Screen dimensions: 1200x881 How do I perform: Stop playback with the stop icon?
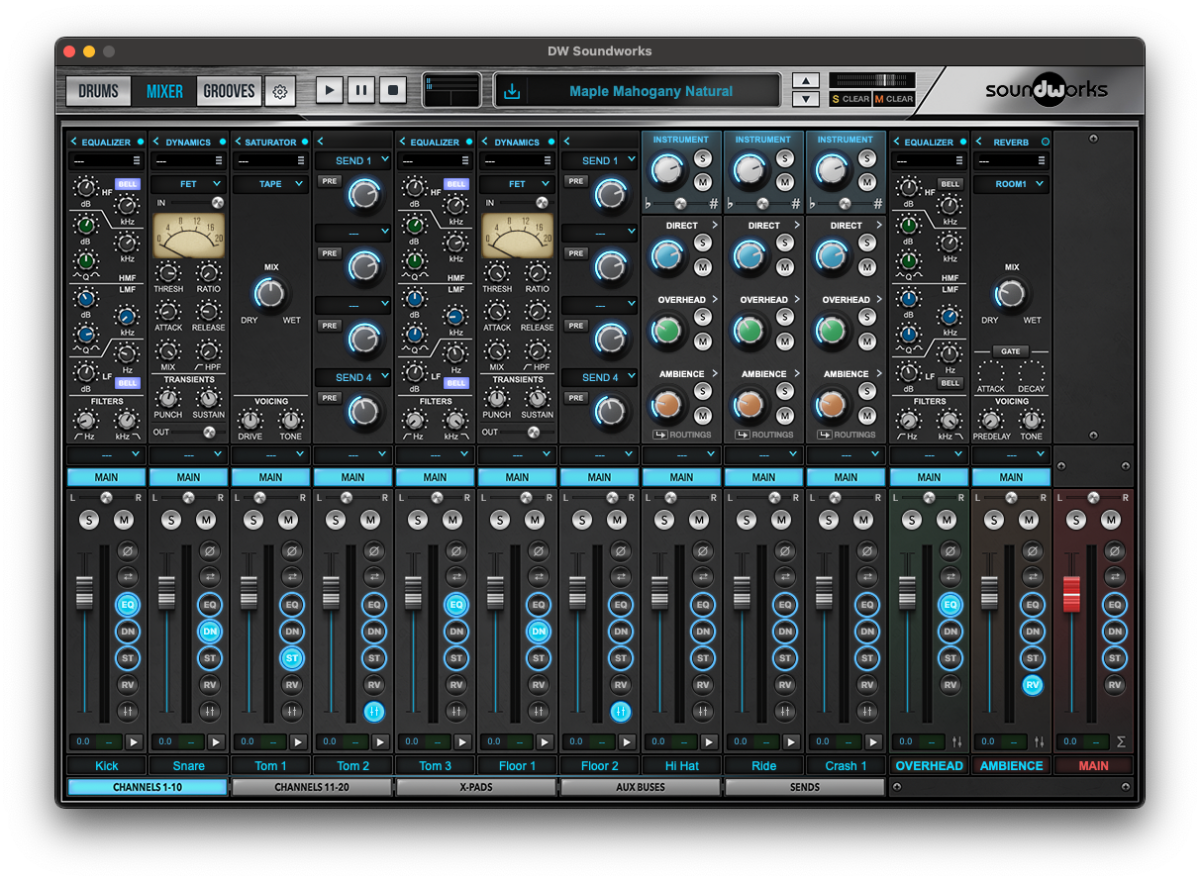[x=392, y=89]
